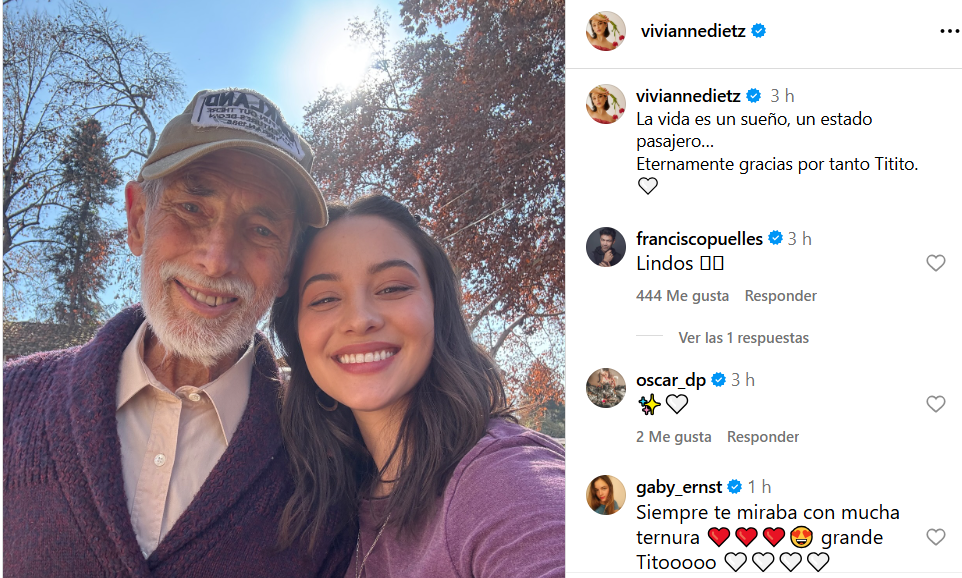
Task: Expand 'Ver las 1 respuestas' replies
Action: click(743, 338)
